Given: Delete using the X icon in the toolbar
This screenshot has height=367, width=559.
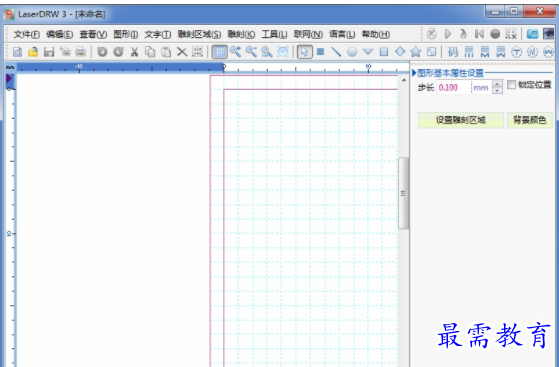Looking at the screenshot, I should (x=182, y=52).
